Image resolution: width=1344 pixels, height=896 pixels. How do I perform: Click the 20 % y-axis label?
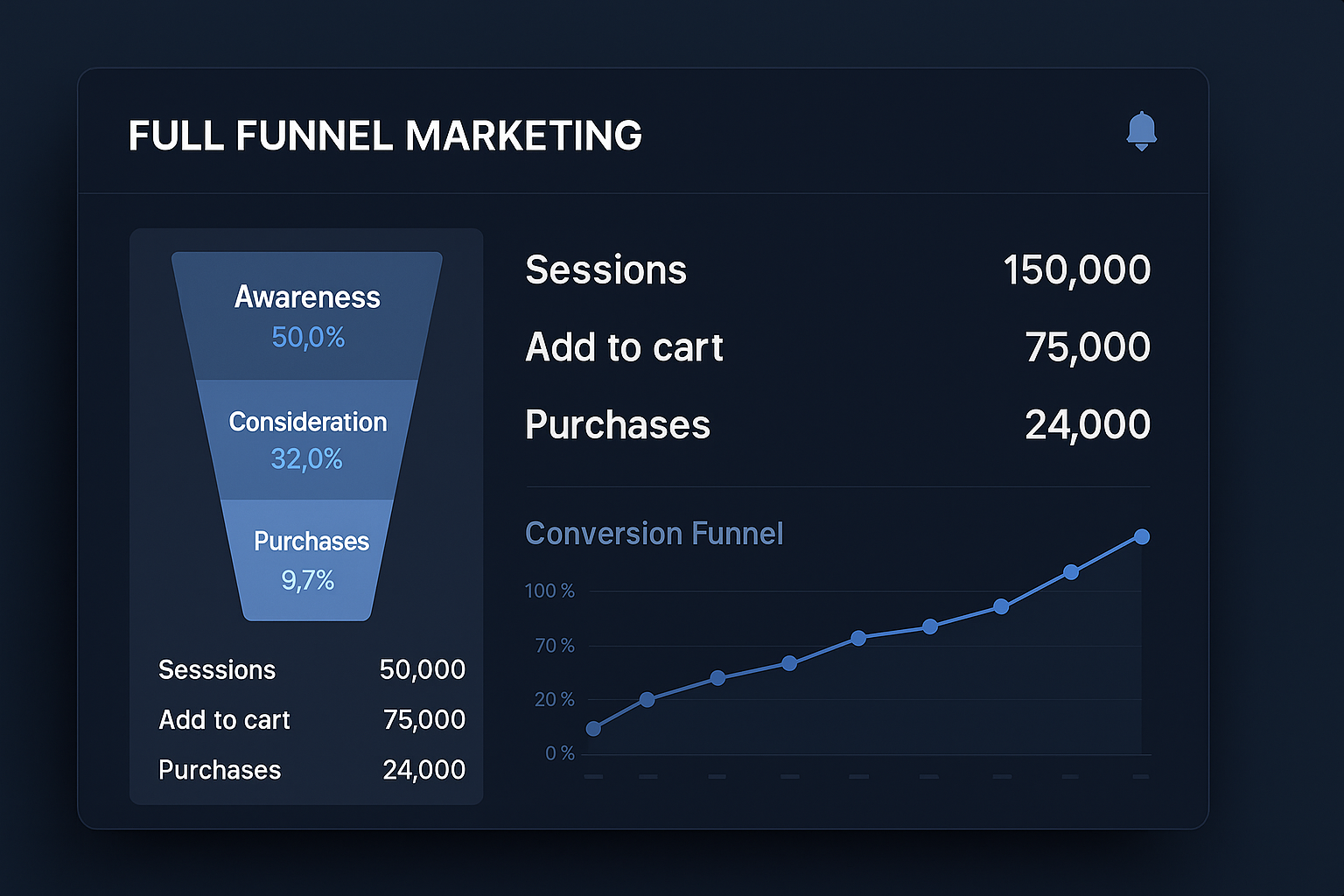(554, 700)
